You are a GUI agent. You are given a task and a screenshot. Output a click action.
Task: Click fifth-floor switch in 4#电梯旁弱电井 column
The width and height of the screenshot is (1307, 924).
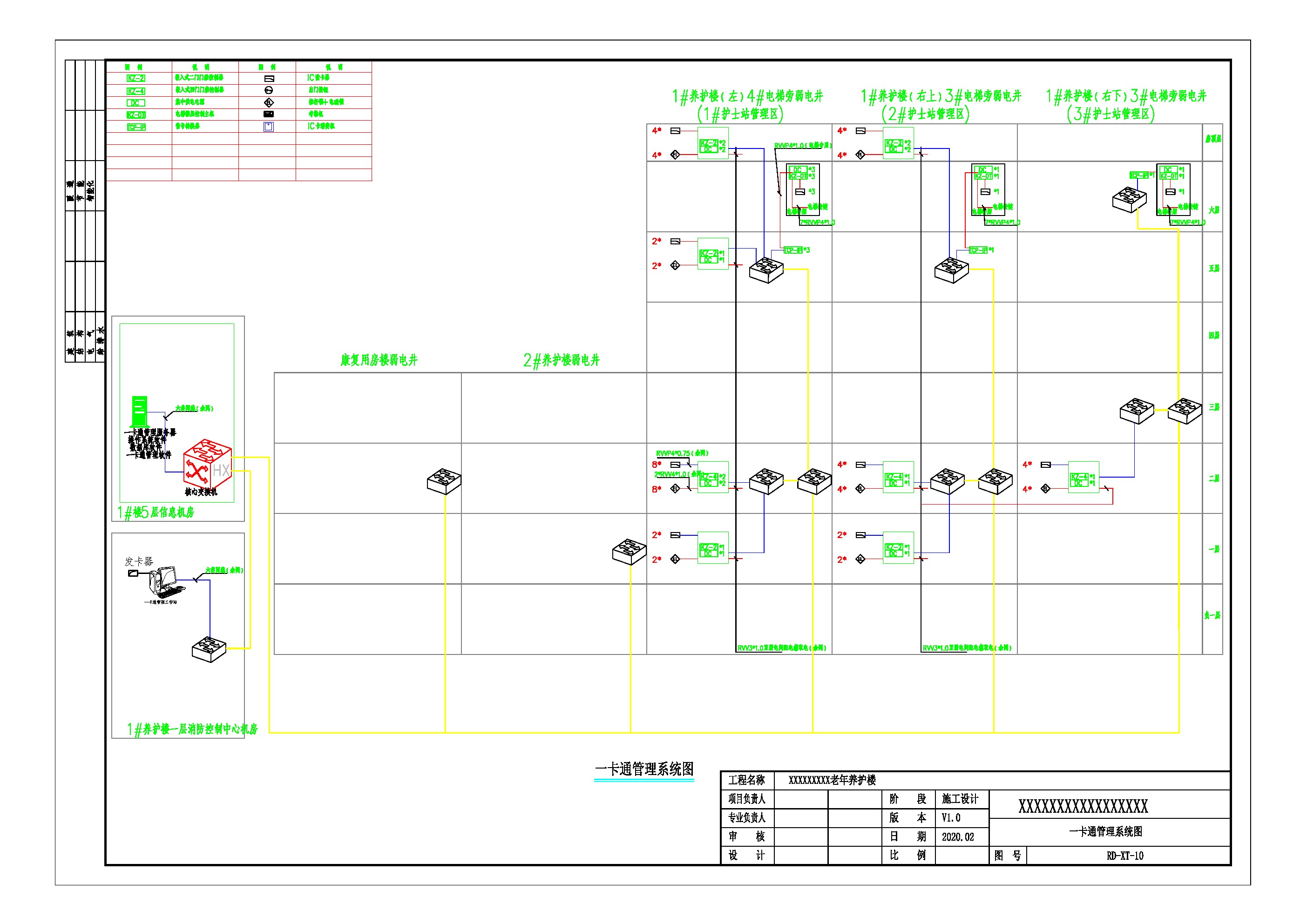pyautogui.click(x=767, y=270)
